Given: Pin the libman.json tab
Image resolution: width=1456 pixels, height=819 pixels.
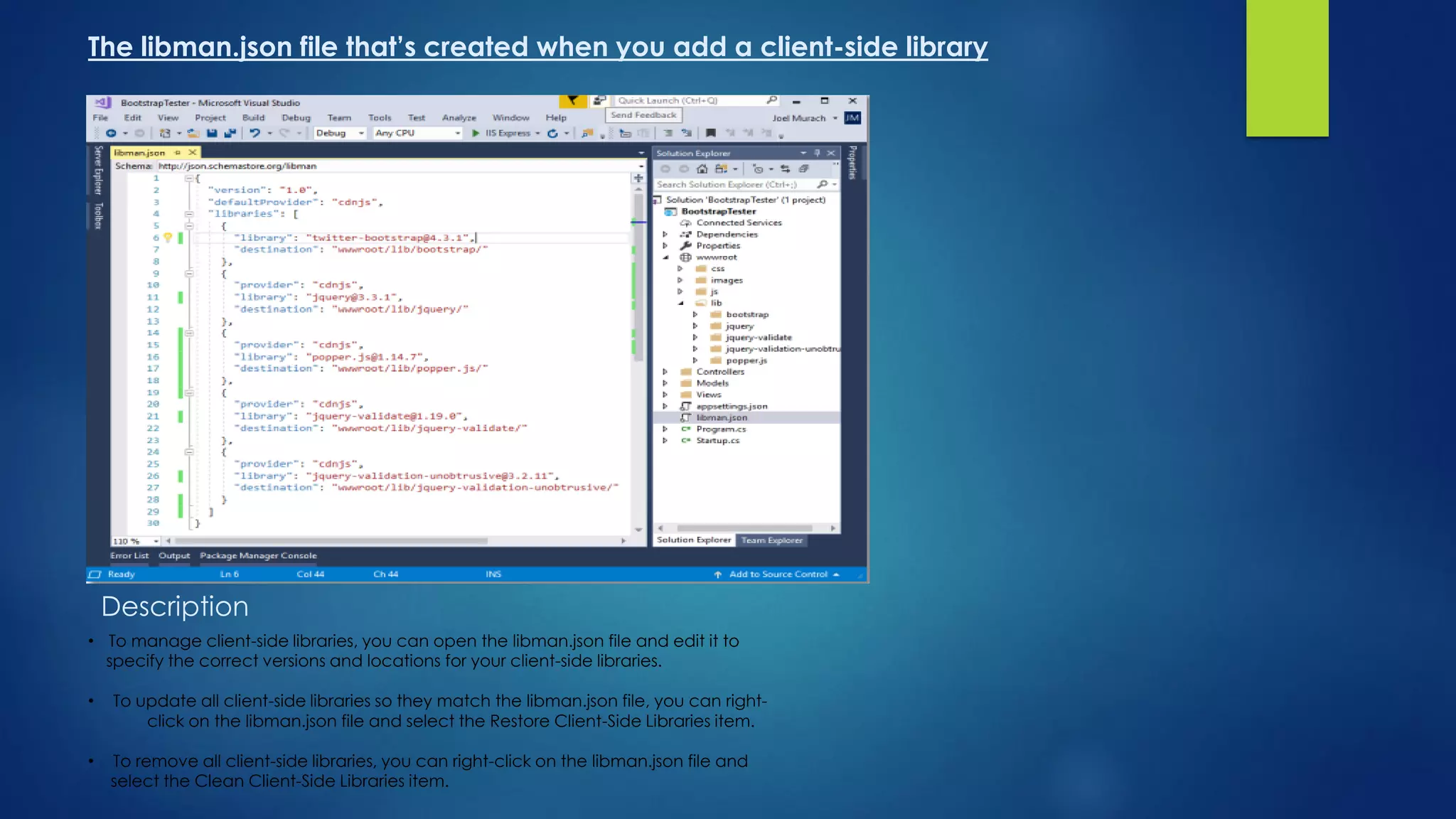Looking at the screenshot, I should [x=178, y=153].
